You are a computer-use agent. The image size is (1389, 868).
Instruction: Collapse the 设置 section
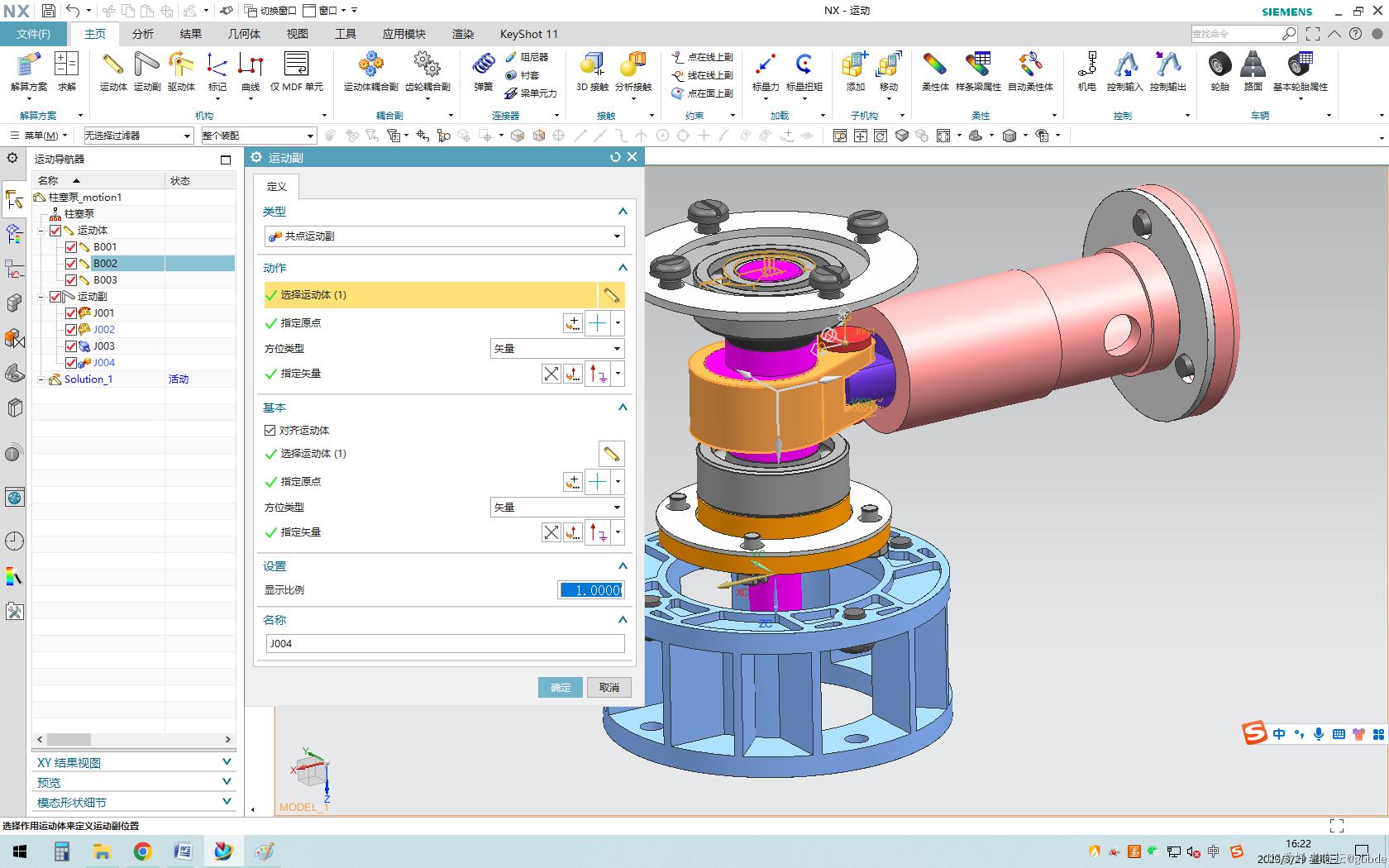pyautogui.click(x=623, y=566)
